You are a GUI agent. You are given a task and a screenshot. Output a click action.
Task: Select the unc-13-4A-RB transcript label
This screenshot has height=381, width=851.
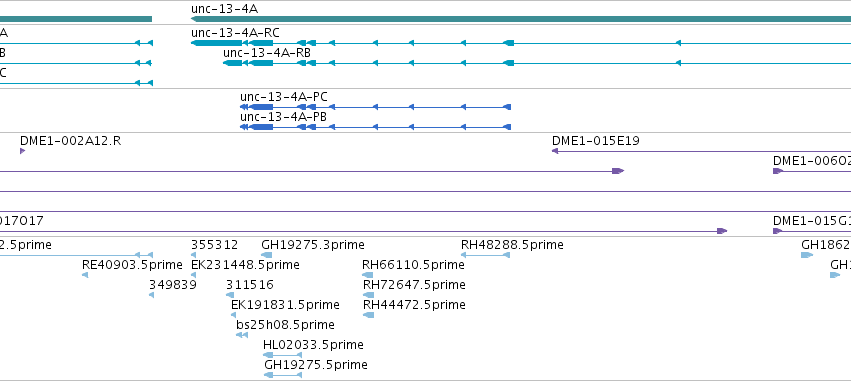266,53
